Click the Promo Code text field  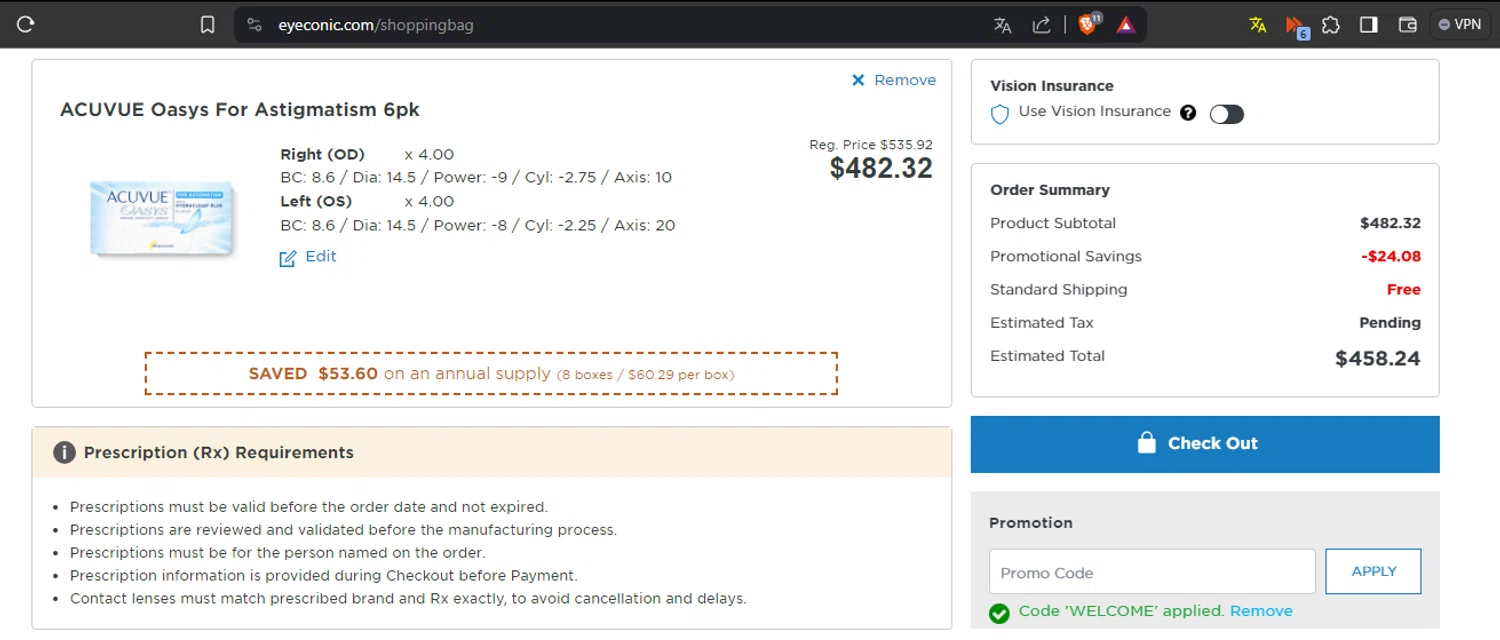coord(1152,572)
